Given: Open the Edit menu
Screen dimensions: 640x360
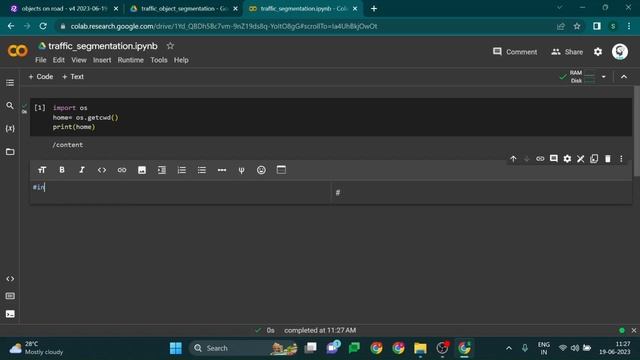Looking at the screenshot, I should [58, 60].
